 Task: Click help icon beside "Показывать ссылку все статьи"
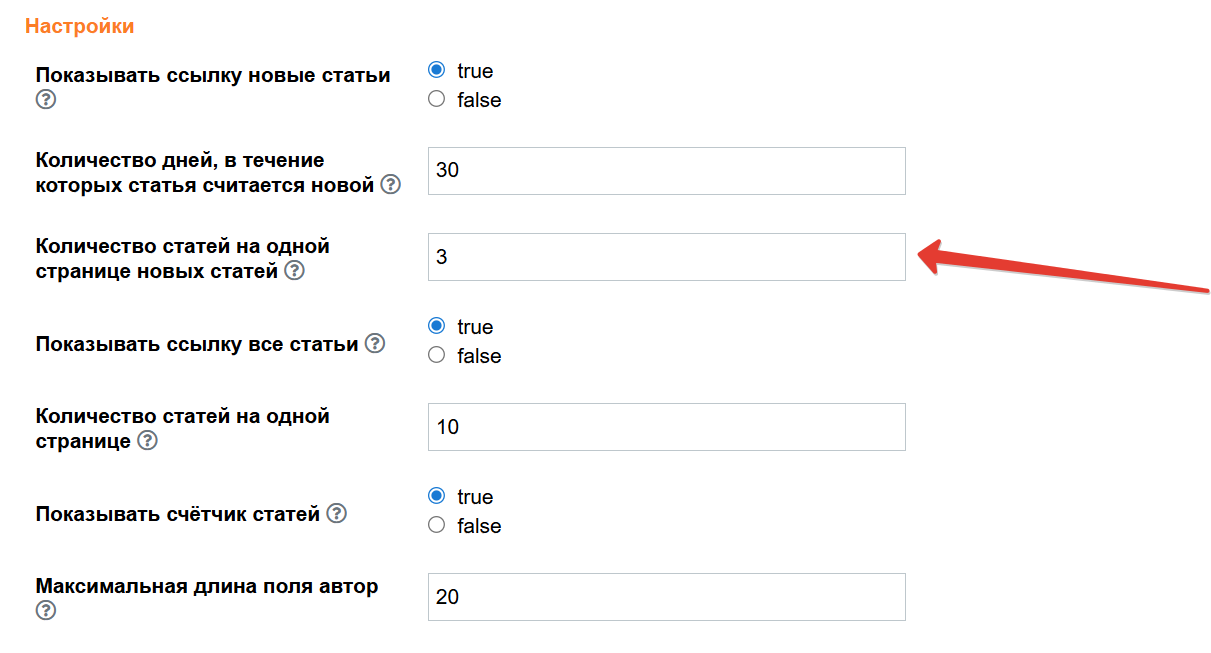point(375,343)
